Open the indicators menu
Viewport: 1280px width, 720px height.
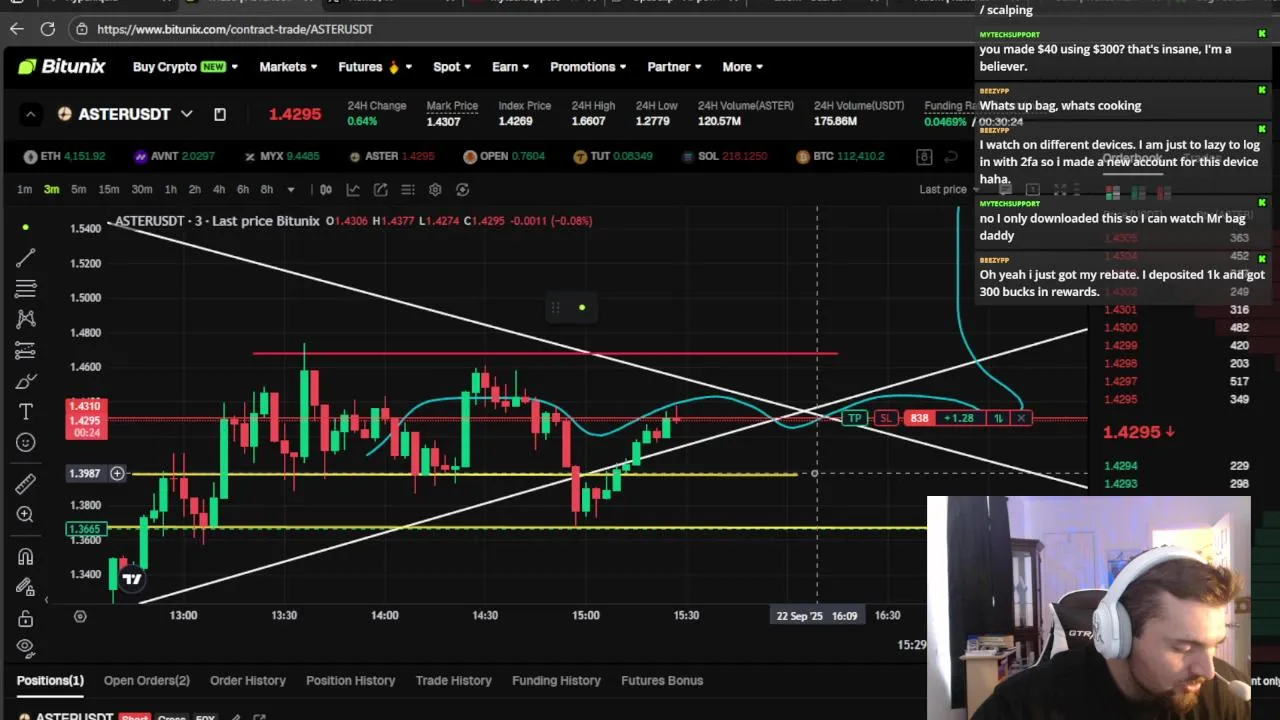353,189
